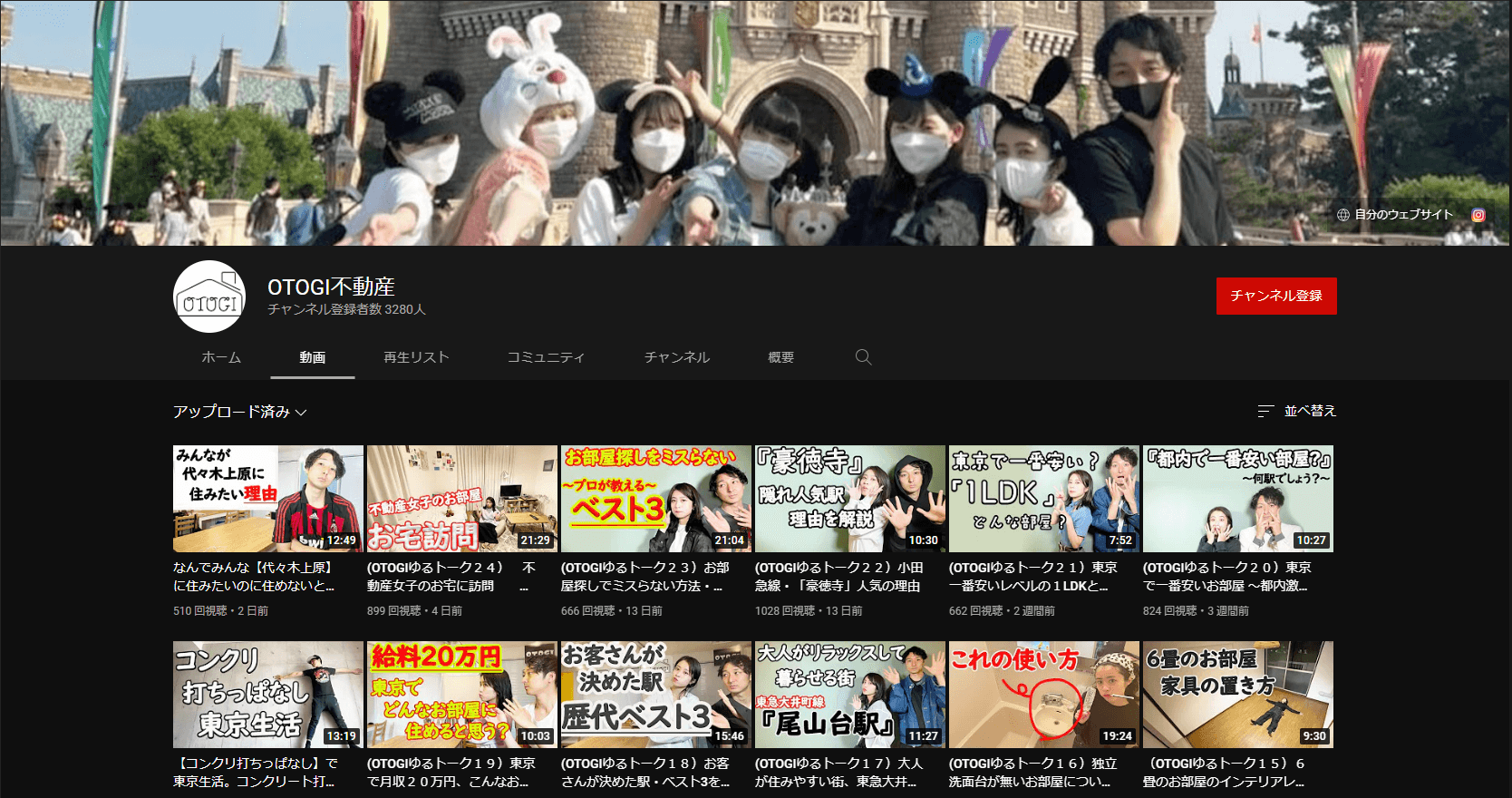1512x798 pixels.
Task: Select the 動画 tab
Action: [x=313, y=357]
